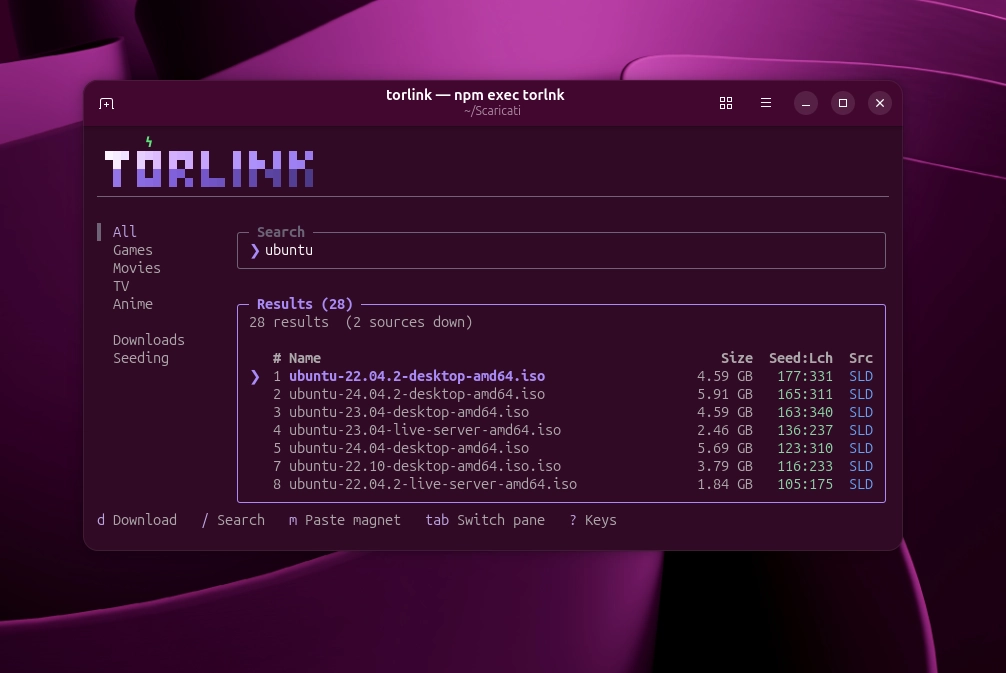This screenshot has width=1006, height=673.
Task: Focus the Search field containing ubuntu
Action: click(561, 250)
